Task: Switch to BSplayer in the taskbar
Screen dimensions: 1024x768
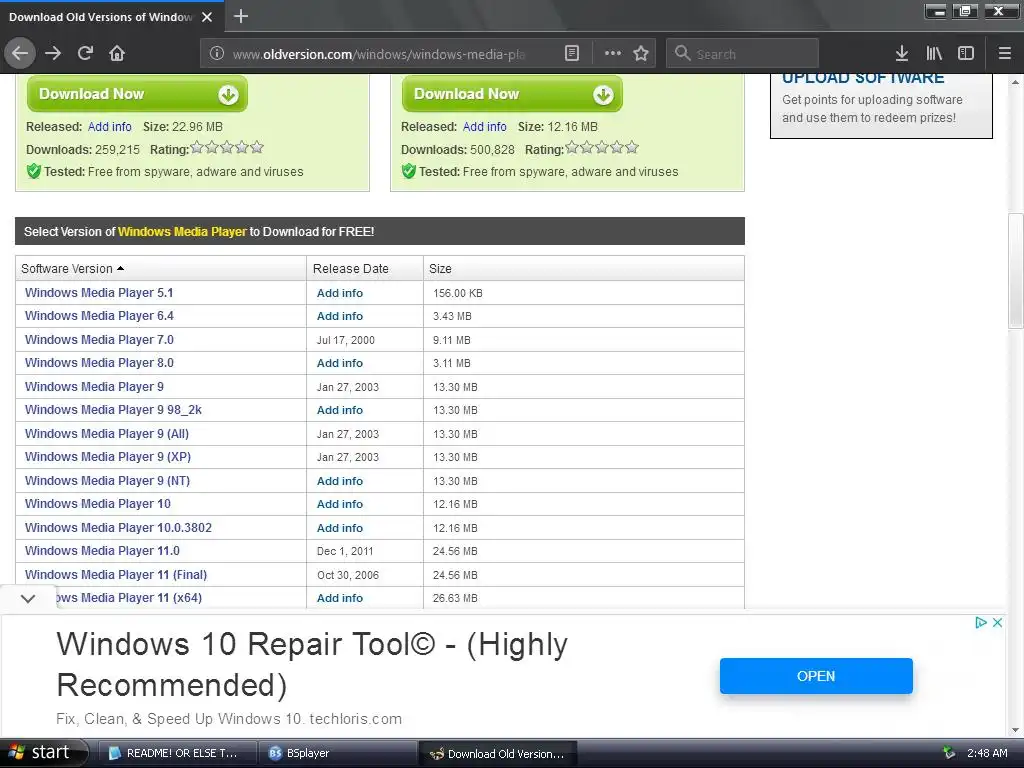Action: point(336,754)
